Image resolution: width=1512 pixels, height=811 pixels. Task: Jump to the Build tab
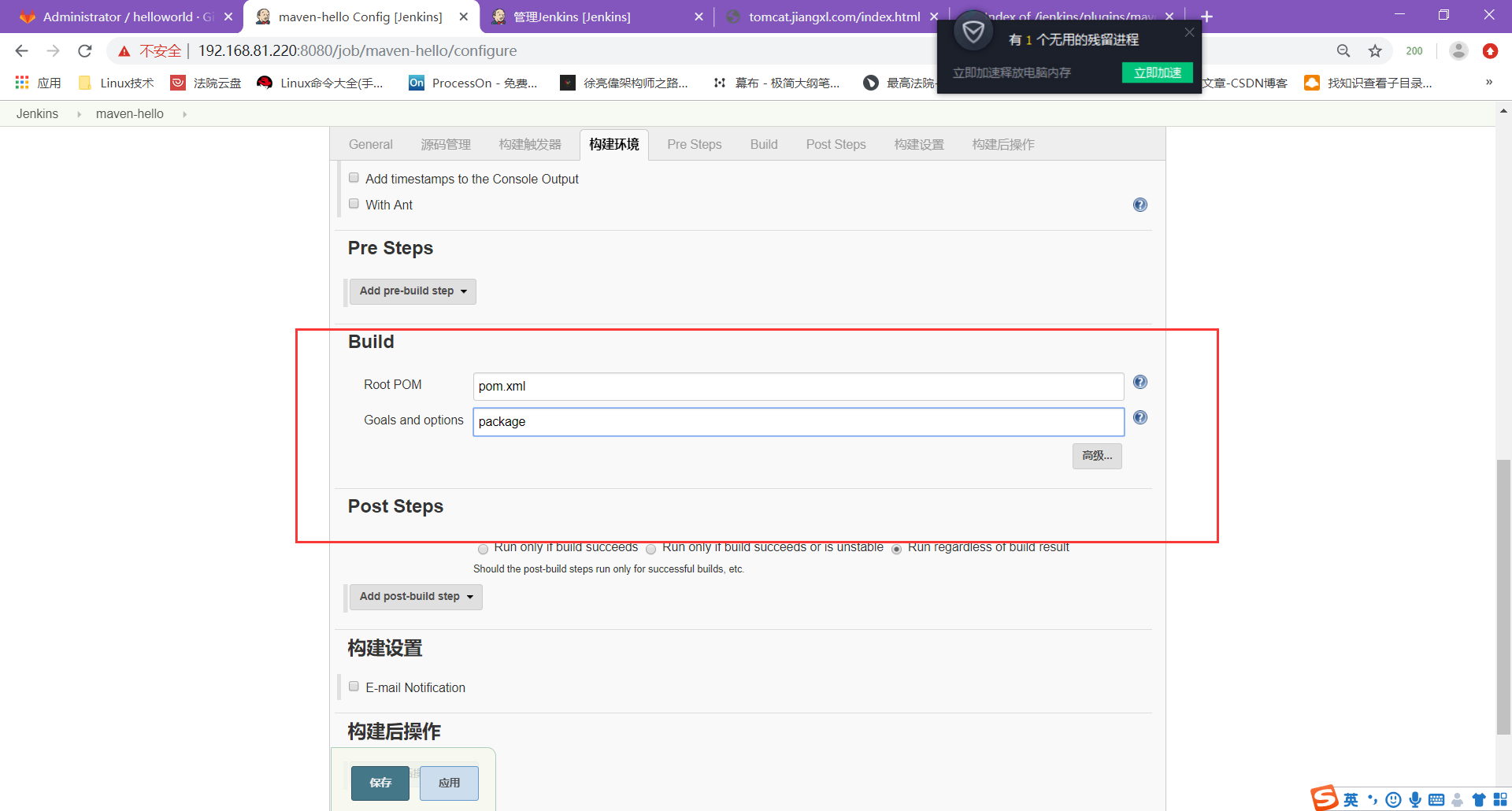coord(764,144)
